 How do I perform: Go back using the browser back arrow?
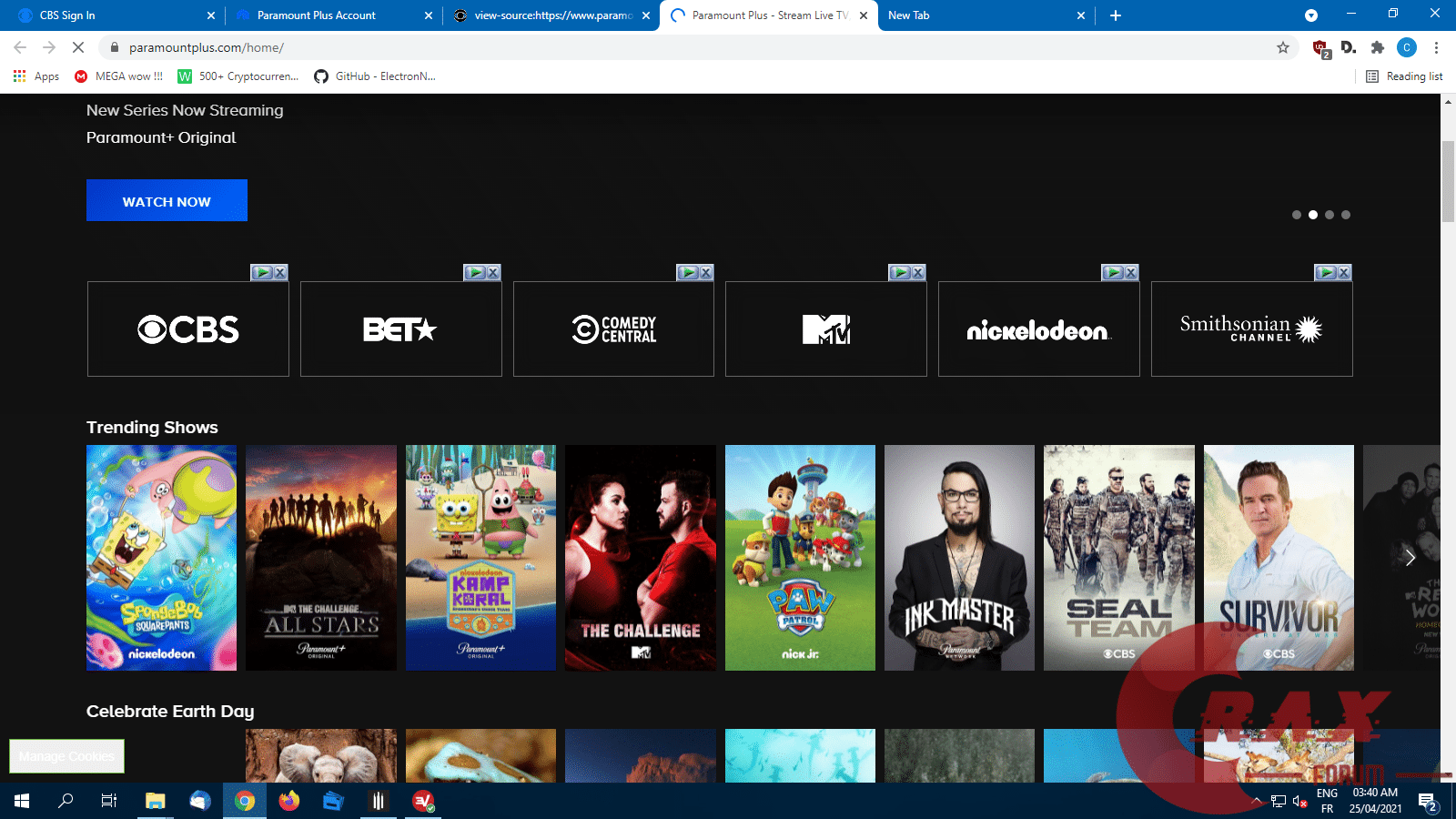click(x=20, y=47)
